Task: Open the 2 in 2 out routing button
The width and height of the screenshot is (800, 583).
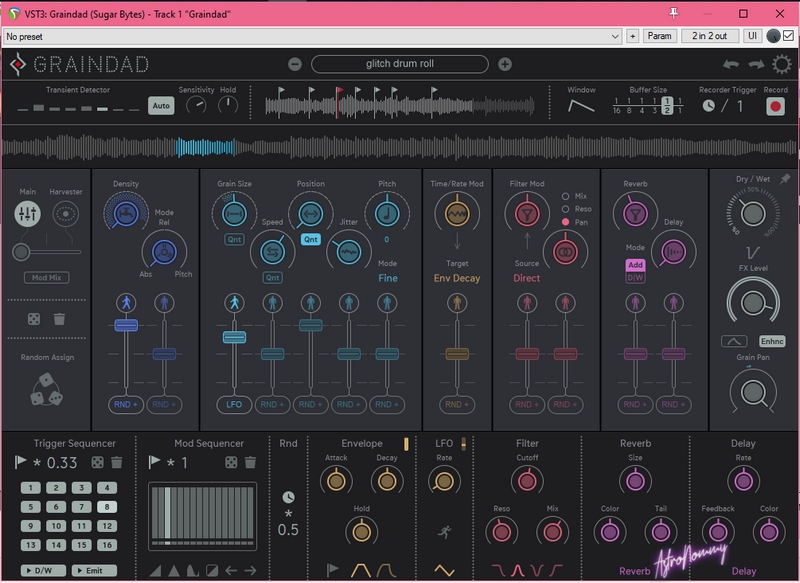Action: 710,36
